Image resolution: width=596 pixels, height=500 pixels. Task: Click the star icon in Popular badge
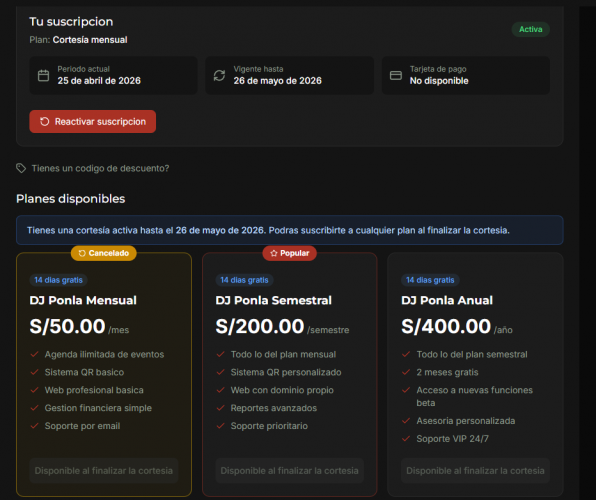[x=274, y=253]
